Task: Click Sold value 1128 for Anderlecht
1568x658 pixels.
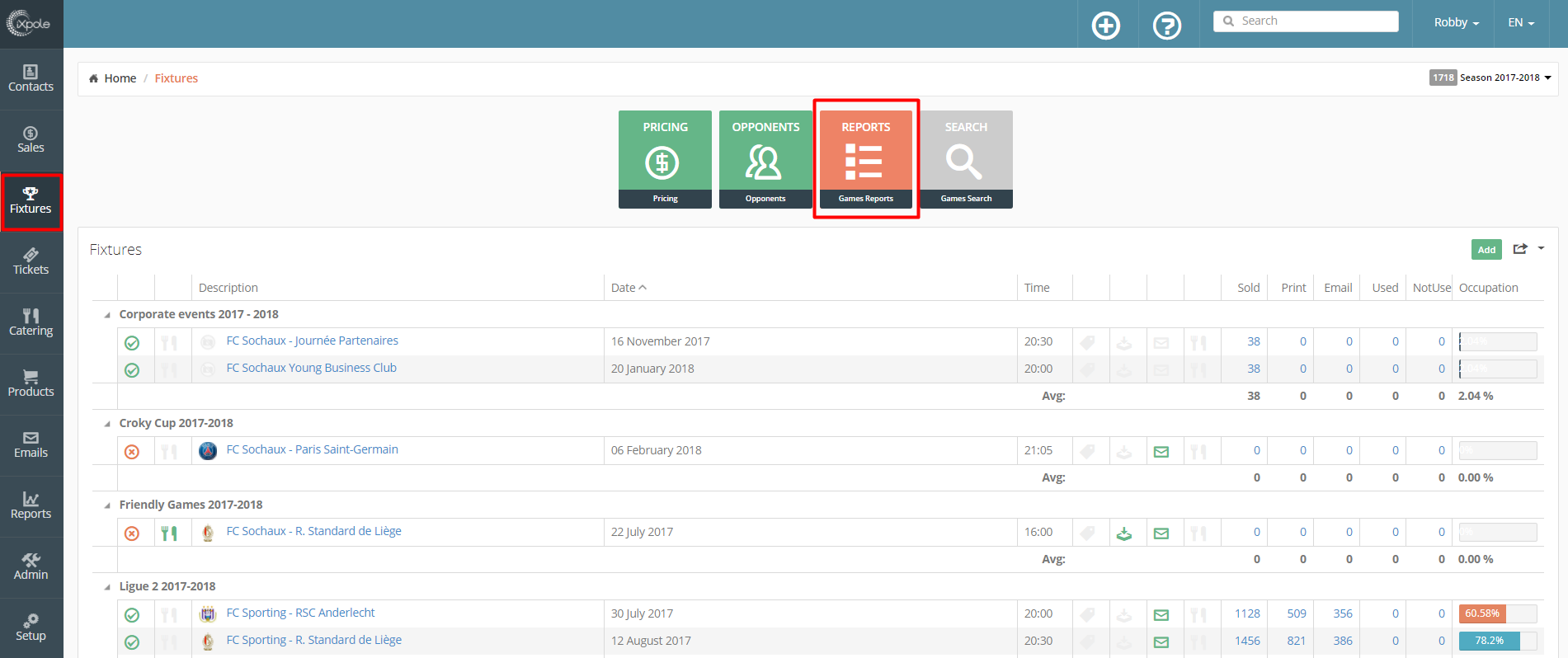Action: [x=1247, y=613]
